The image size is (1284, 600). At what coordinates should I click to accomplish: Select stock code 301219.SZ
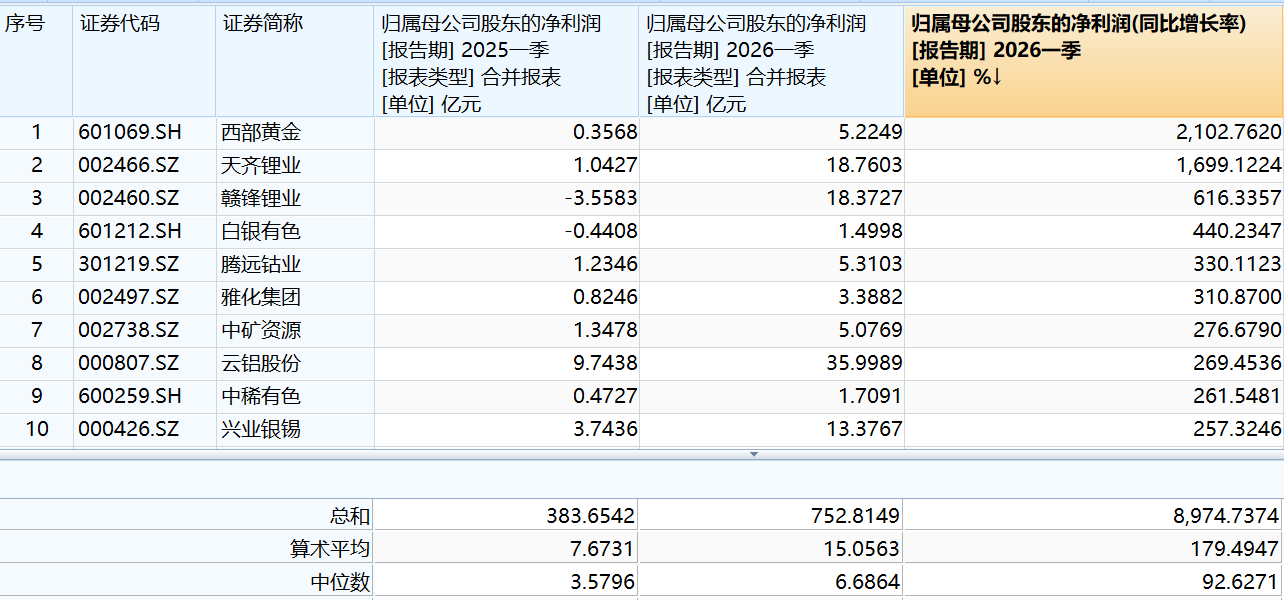(129, 265)
